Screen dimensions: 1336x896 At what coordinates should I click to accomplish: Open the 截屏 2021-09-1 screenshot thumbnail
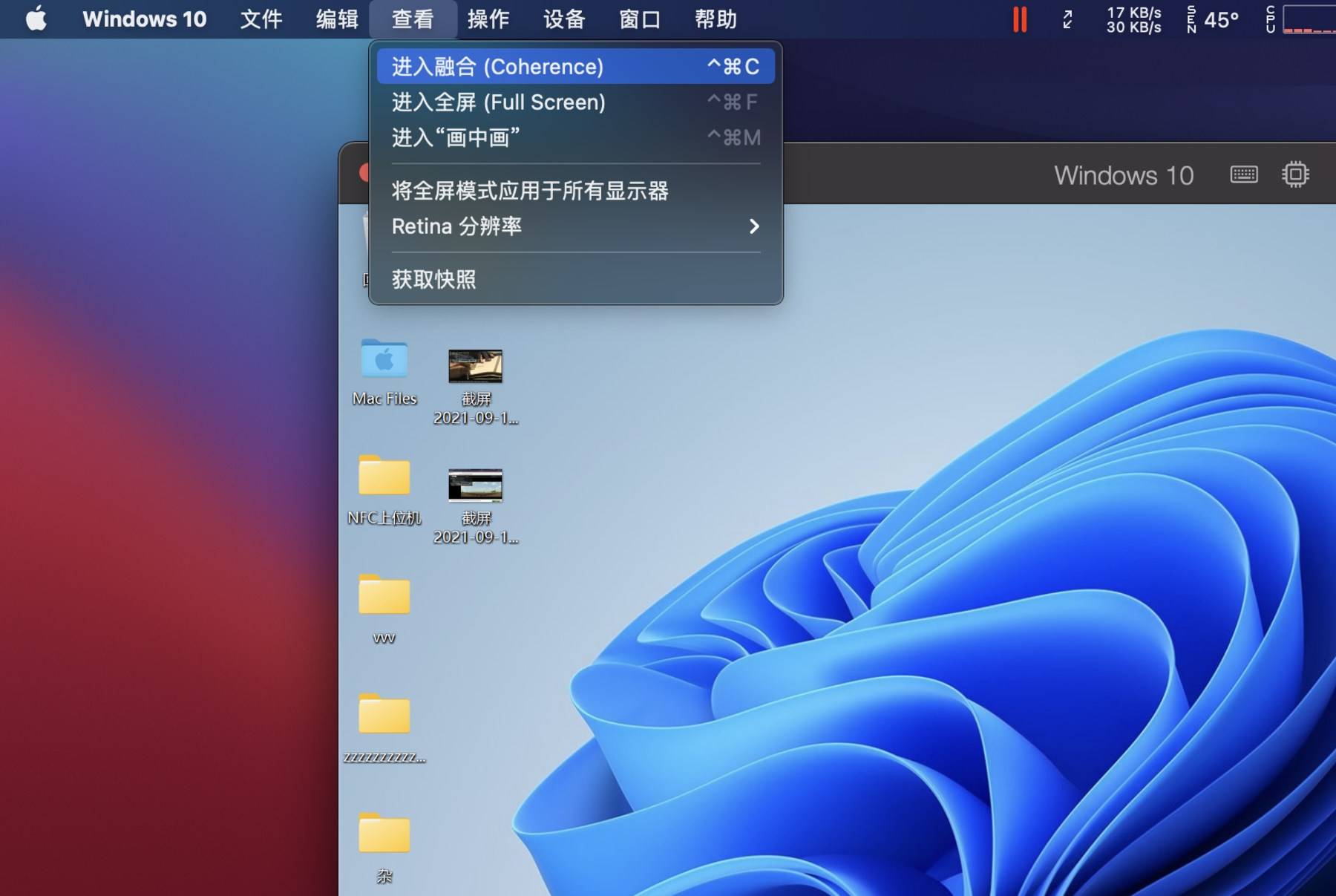[475, 365]
